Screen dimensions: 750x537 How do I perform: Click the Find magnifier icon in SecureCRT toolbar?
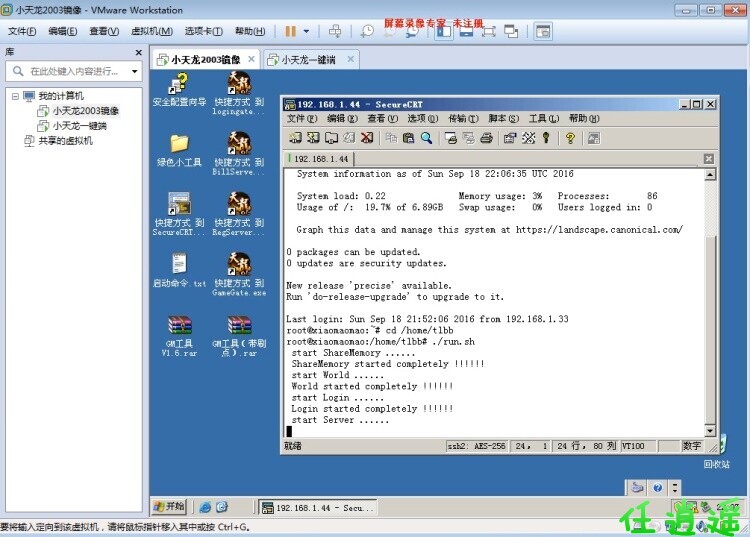pyautogui.click(x=426, y=138)
